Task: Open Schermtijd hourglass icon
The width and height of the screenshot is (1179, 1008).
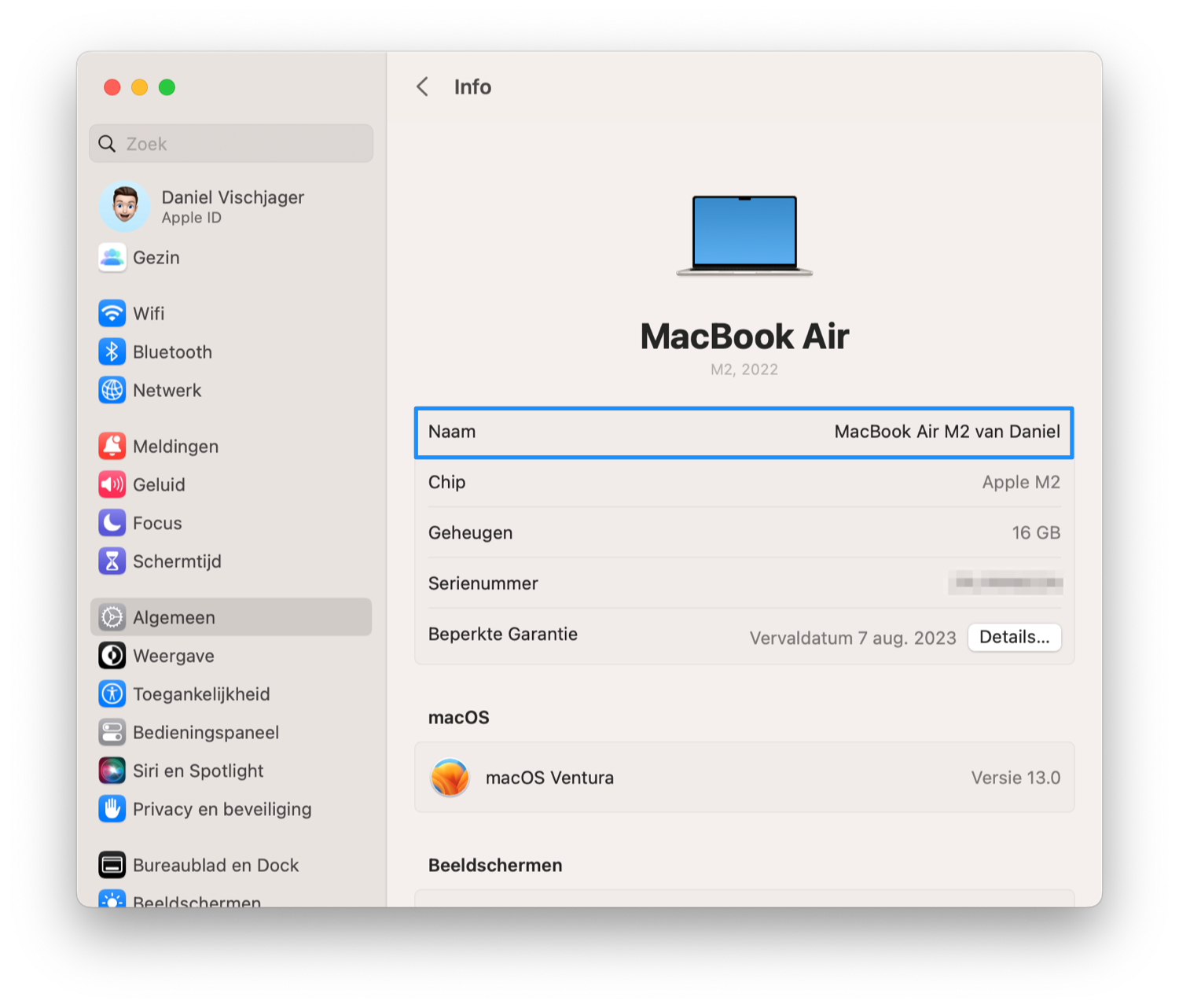Action: click(x=112, y=561)
